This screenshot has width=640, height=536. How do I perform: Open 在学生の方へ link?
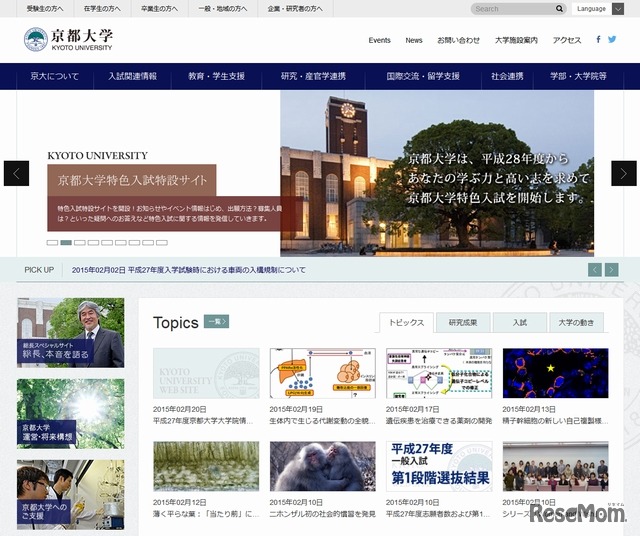(102, 9)
